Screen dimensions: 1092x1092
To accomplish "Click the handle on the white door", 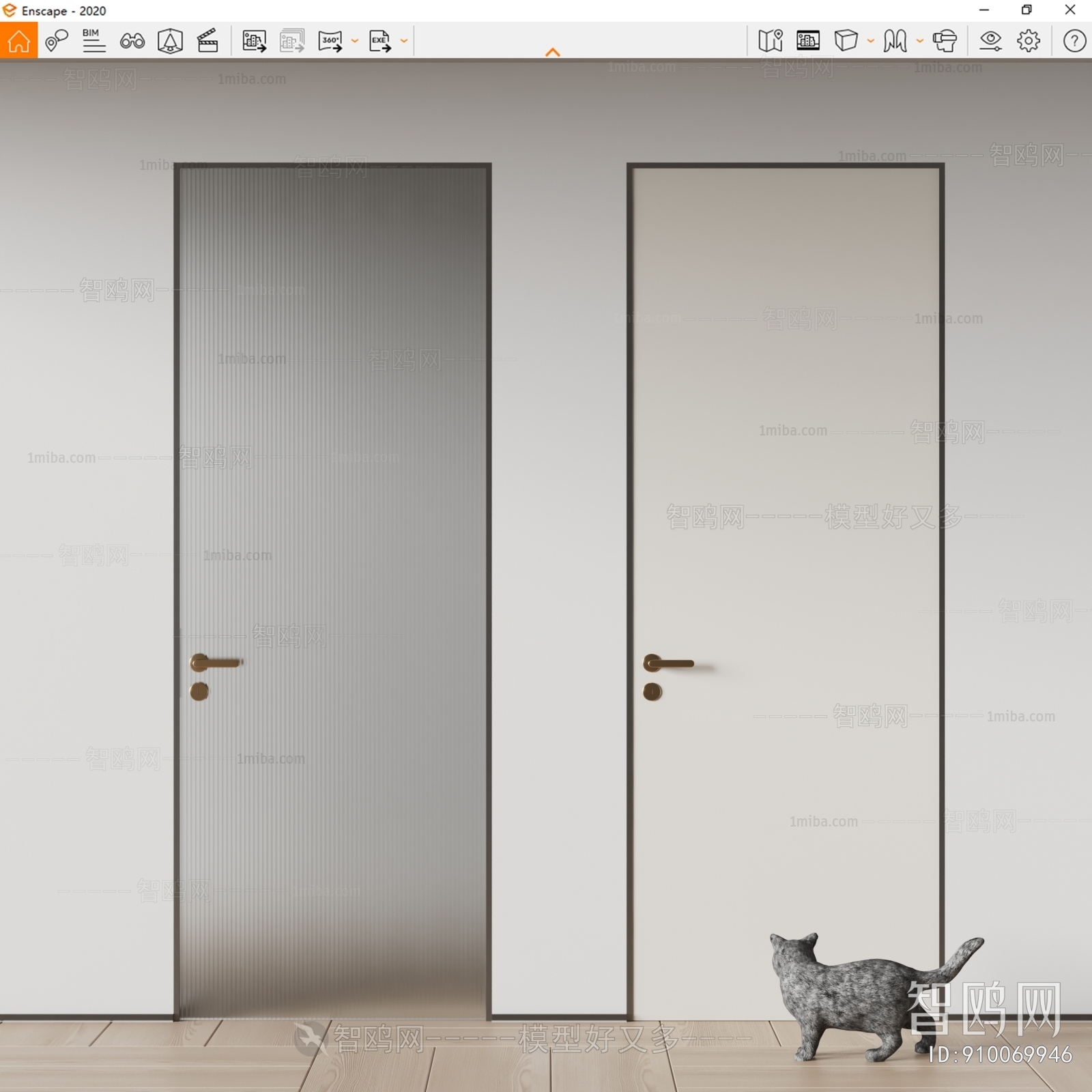I will click(668, 663).
